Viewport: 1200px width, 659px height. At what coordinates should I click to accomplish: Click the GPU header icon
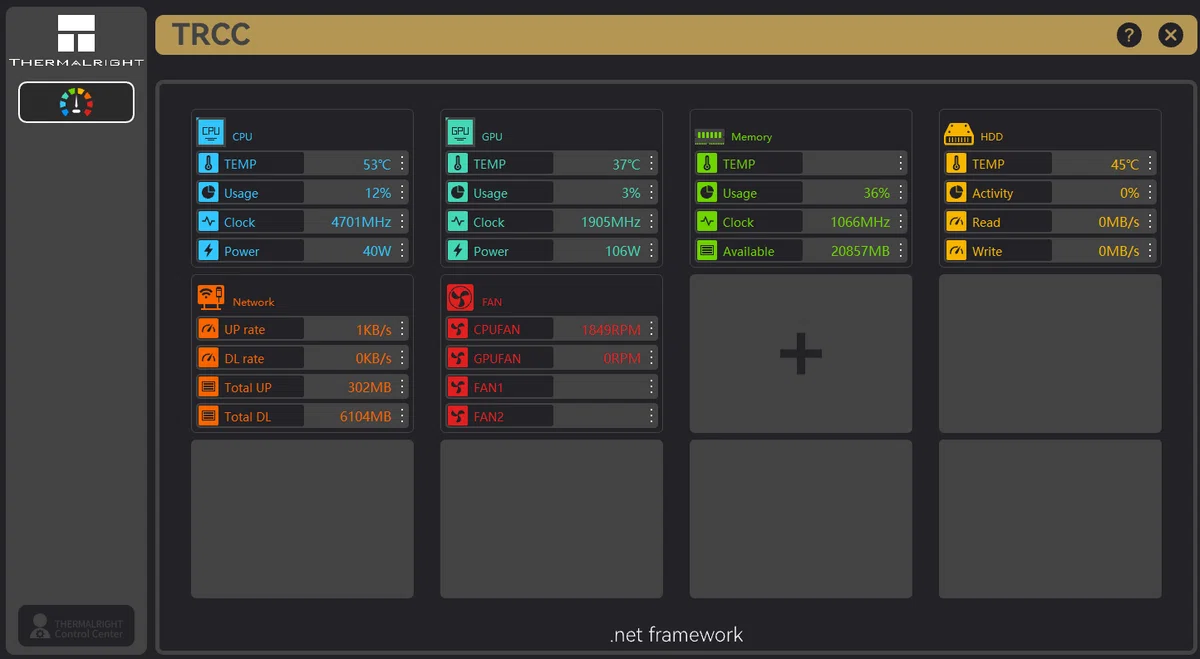pyautogui.click(x=460, y=132)
